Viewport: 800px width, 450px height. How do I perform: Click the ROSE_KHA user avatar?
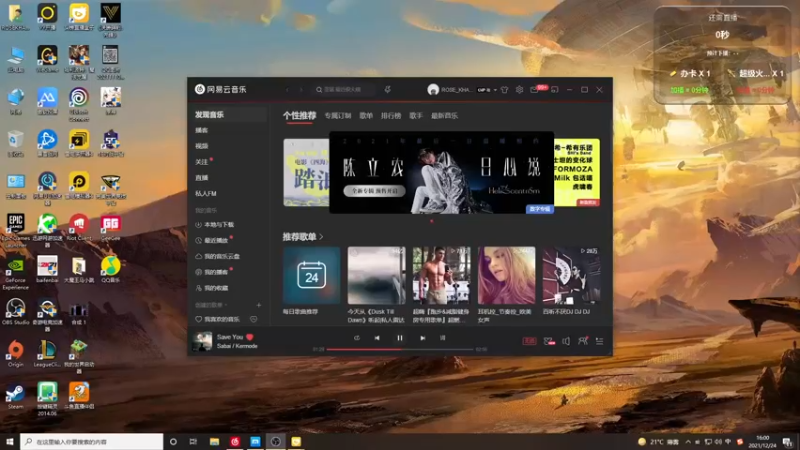[433, 90]
